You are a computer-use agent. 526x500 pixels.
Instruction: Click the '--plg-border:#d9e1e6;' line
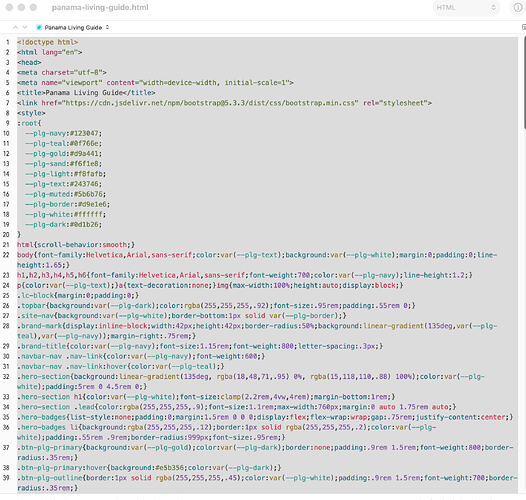click(x=67, y=204)
